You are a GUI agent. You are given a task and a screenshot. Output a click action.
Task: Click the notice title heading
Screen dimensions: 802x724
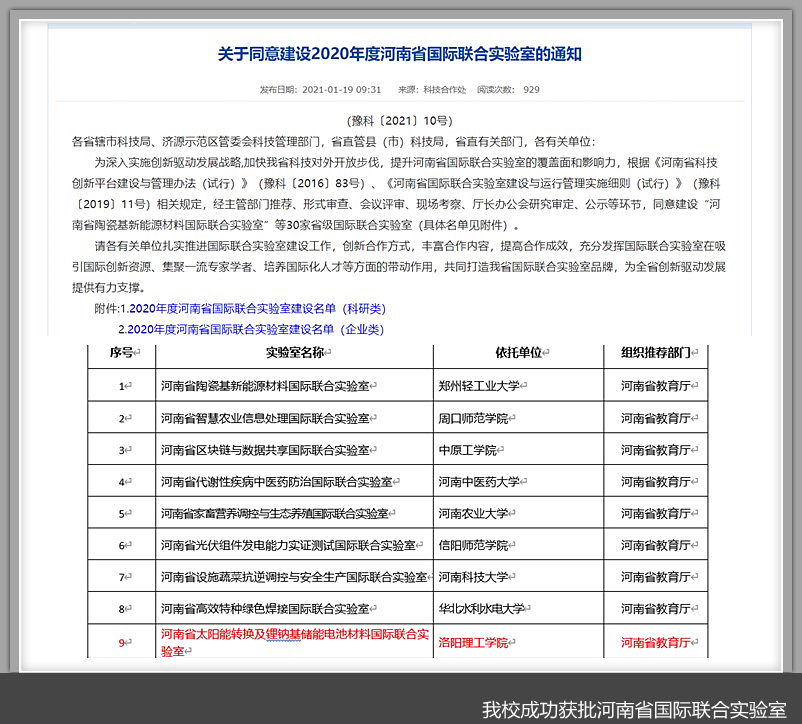[400, 54]
